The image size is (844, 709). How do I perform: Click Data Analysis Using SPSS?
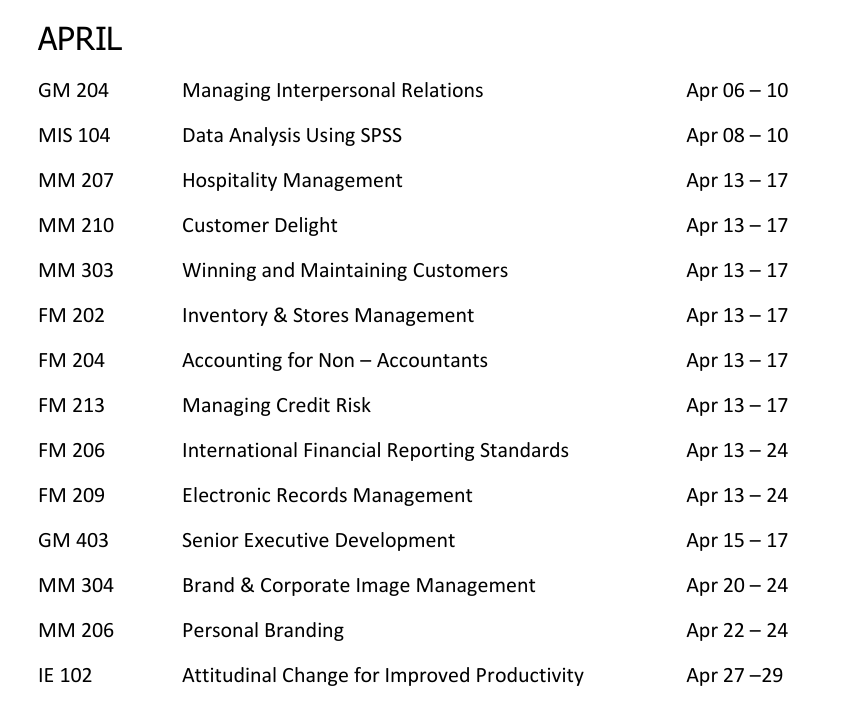291,135
